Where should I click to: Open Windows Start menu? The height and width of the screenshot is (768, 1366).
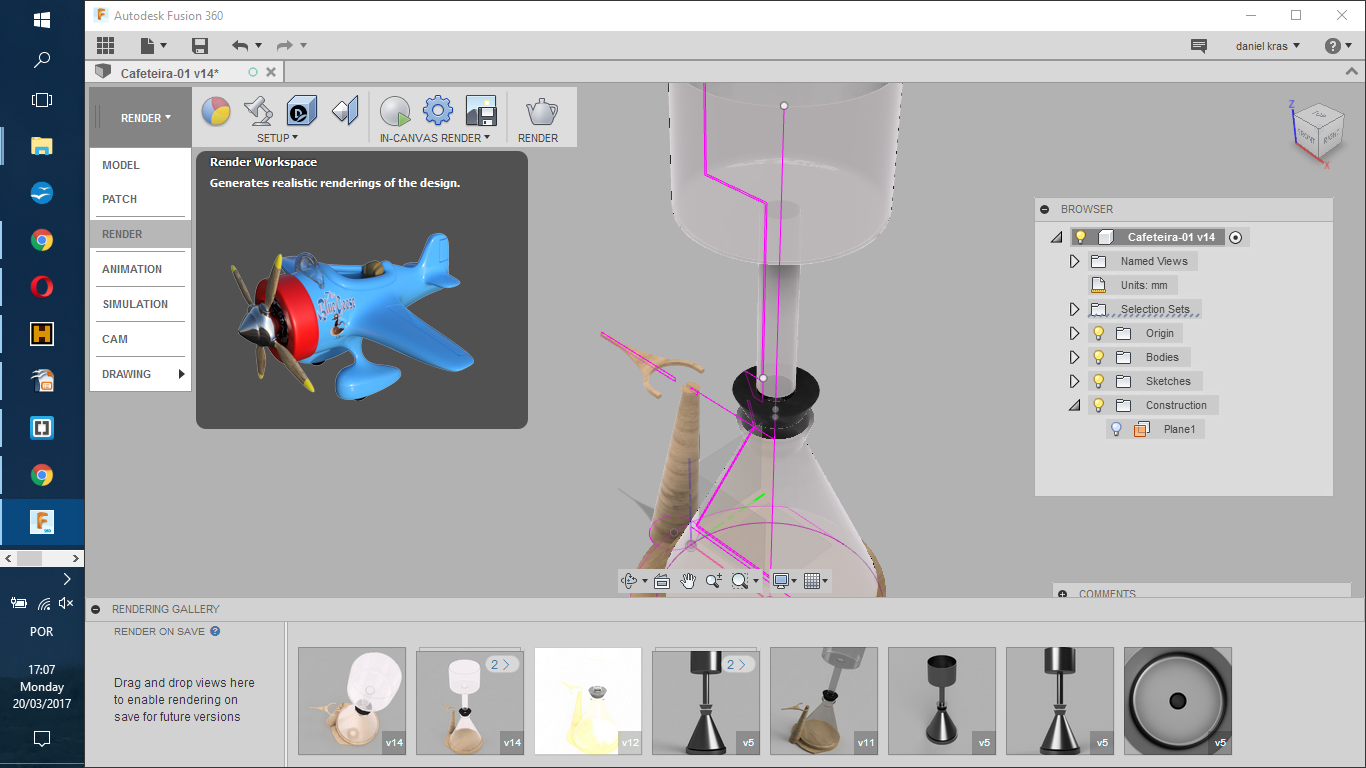coord(42,20)
